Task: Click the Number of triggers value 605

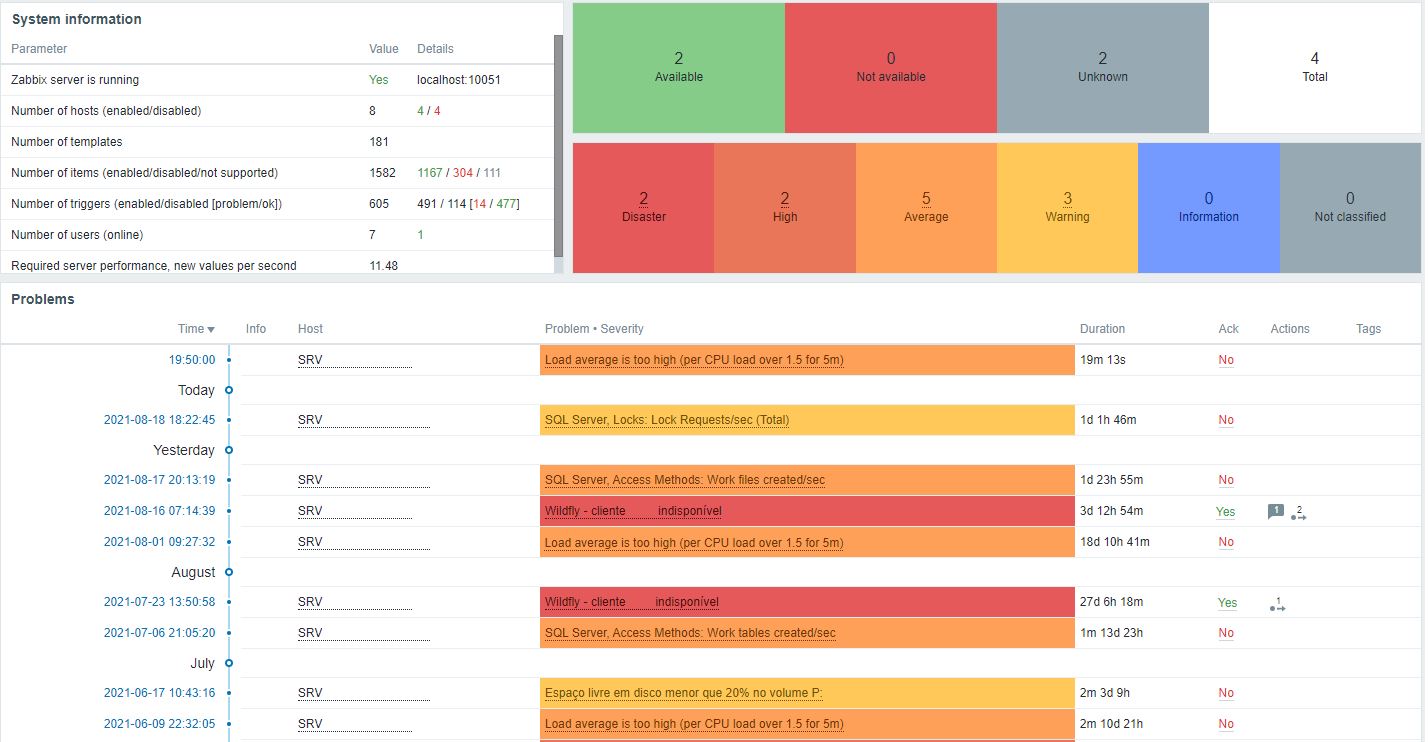Action: [x=379, y=204]
